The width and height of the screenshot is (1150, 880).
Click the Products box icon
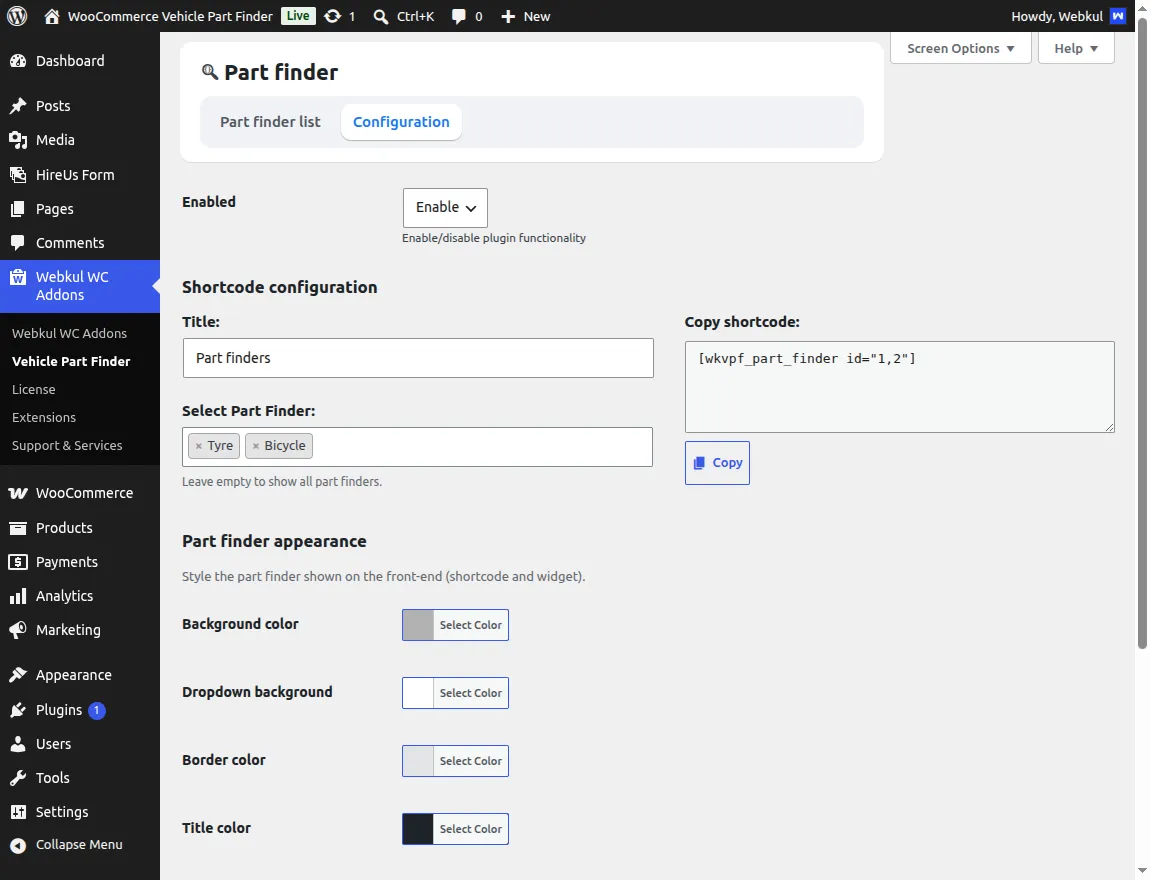point(18,528)
